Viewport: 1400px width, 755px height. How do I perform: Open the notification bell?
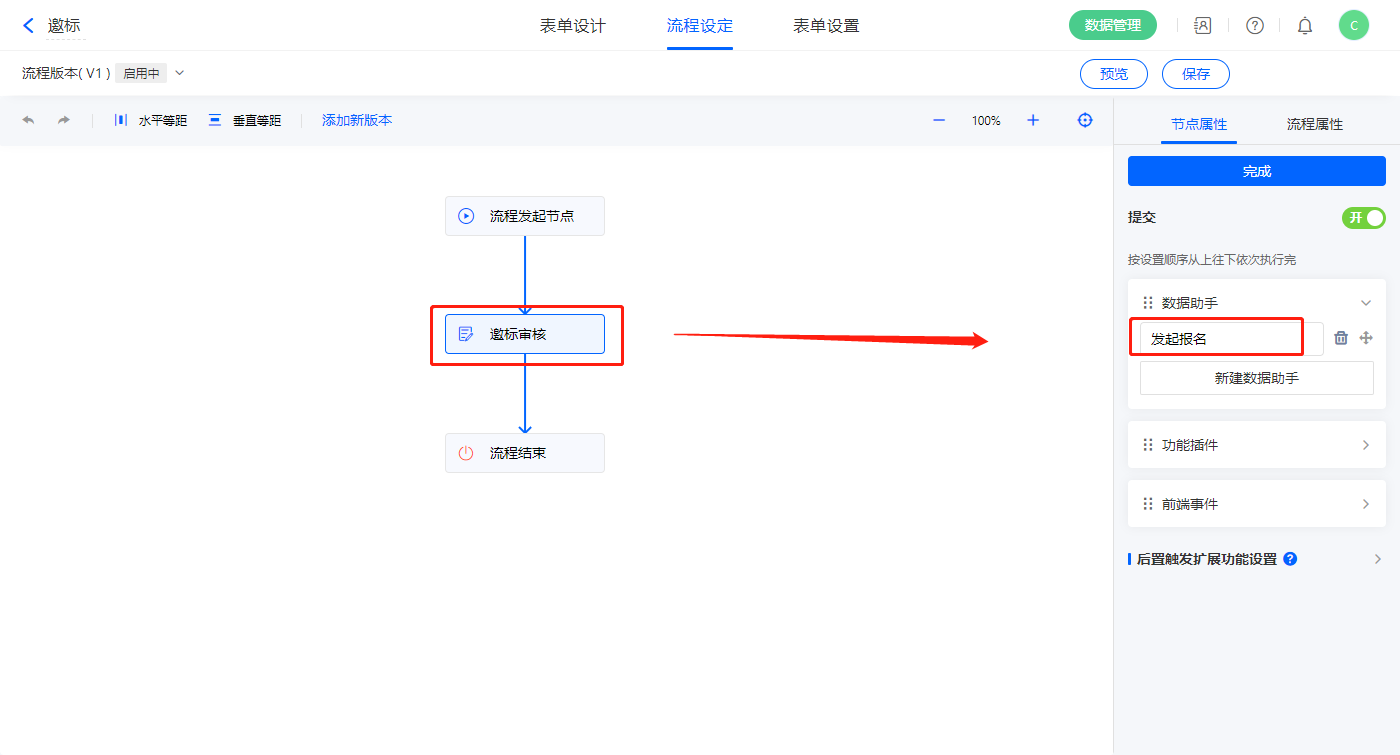(1305, 26)
